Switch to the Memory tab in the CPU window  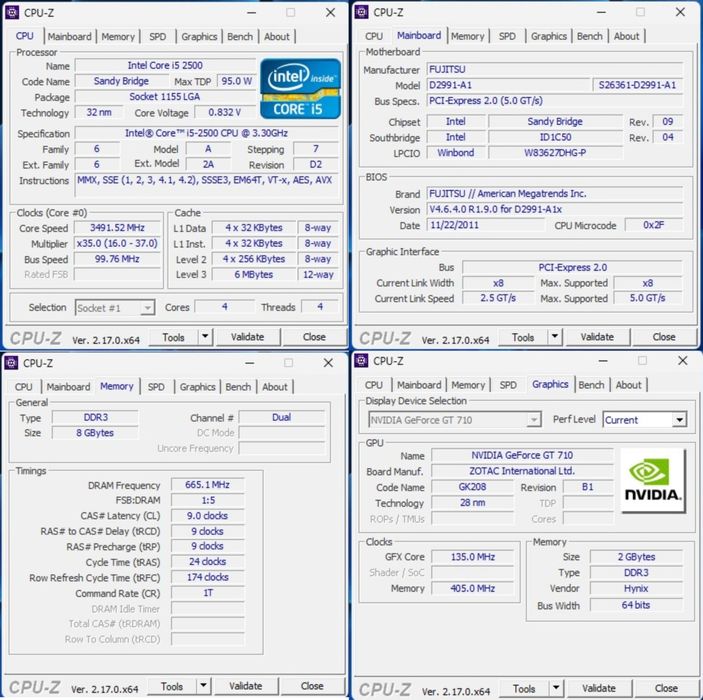click(x=118, y=37)
